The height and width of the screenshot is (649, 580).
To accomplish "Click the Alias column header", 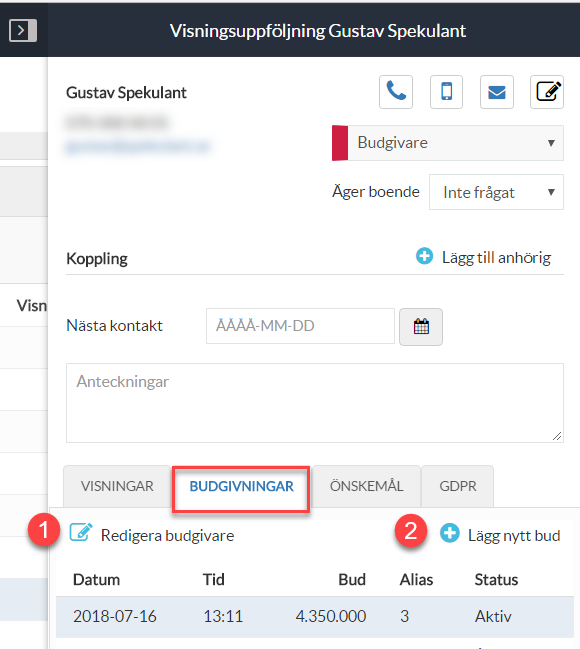I will click(416, 579).
